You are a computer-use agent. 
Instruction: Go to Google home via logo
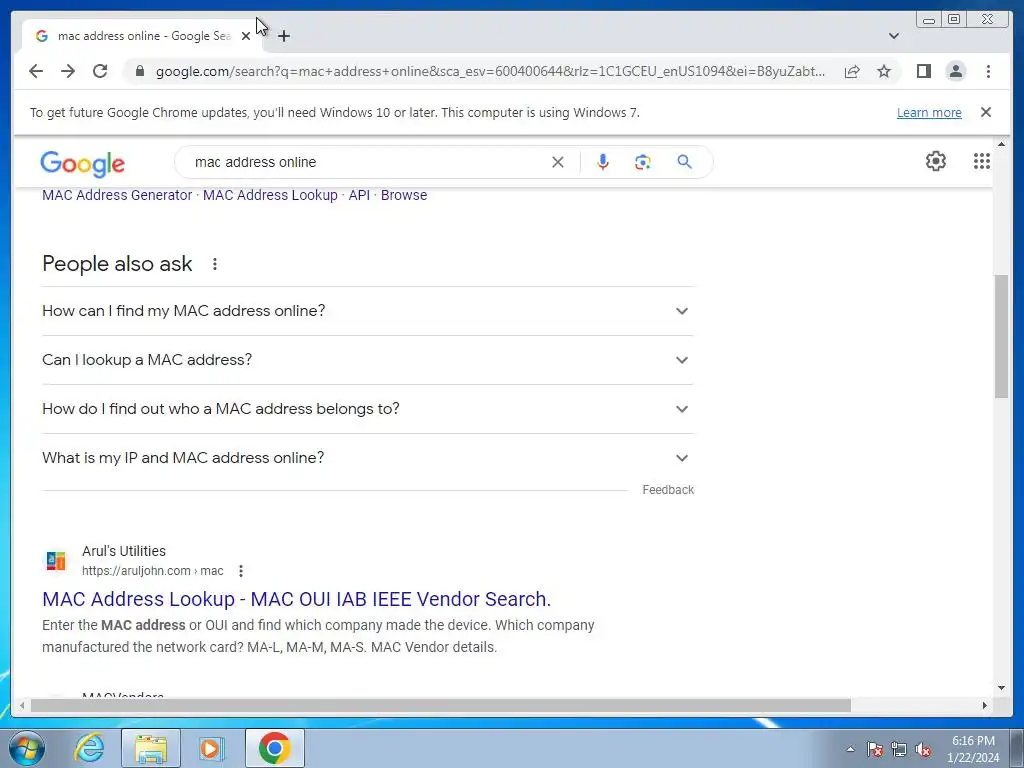[82, 163]
